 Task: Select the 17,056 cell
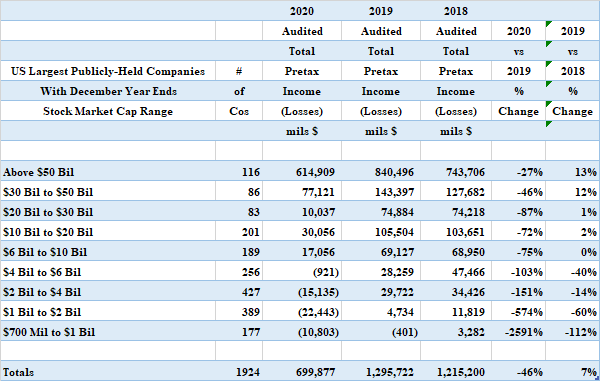tap(318, 252)
